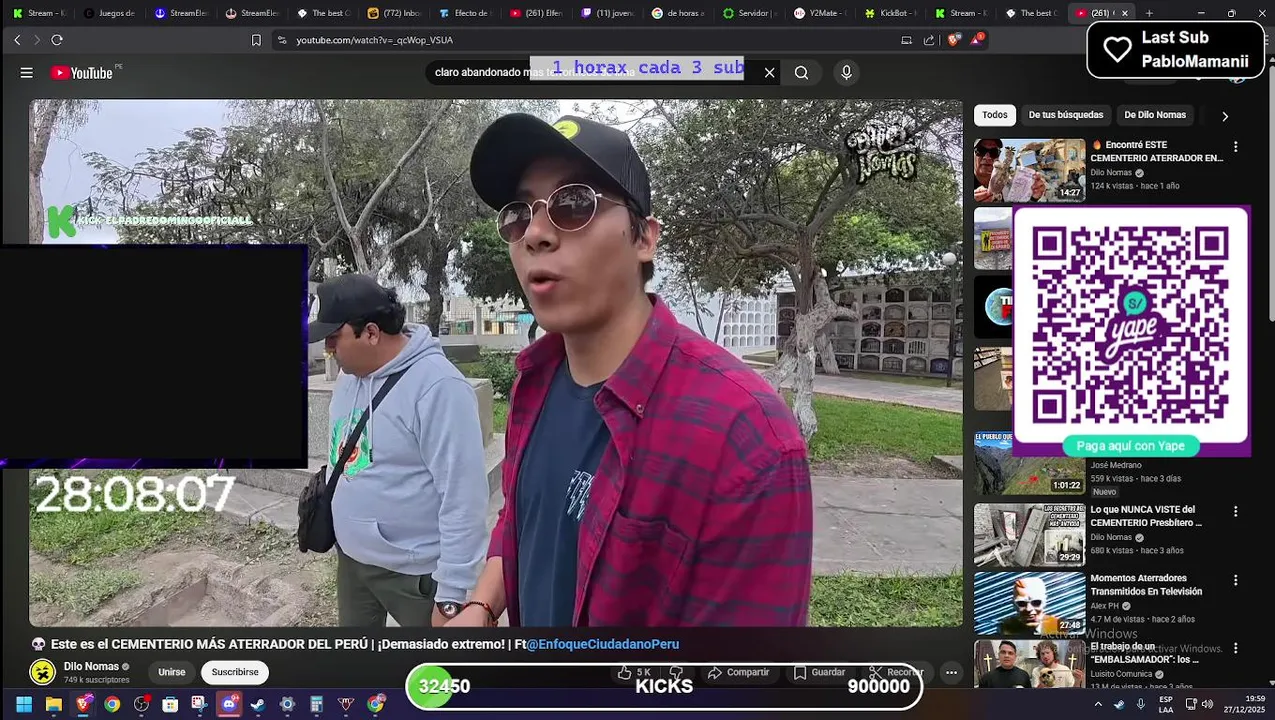Switch to the (772) Inbox tab
The image size is (1275, 720).
point(394,13)
